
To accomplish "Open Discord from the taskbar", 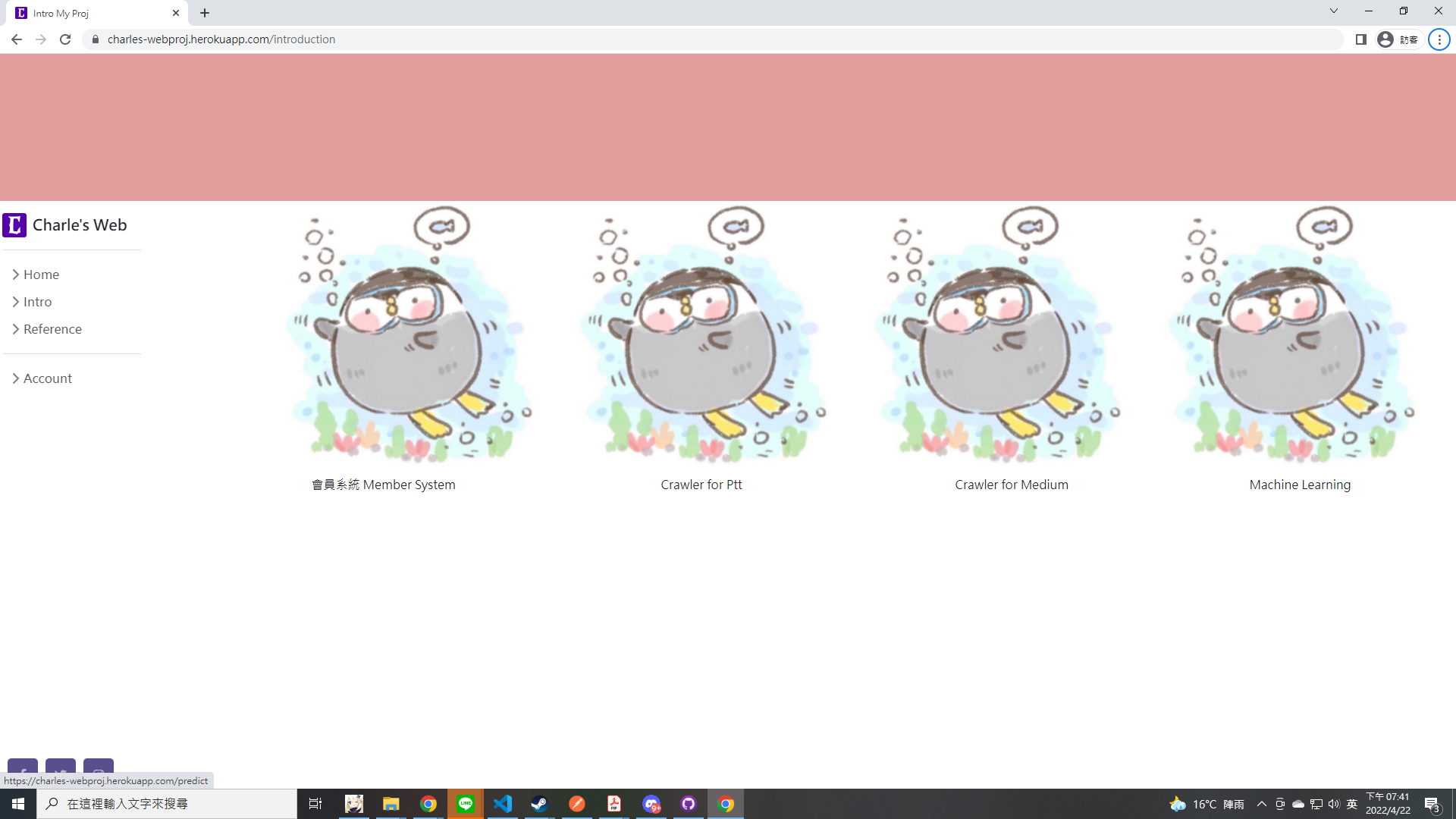I will point(651,804).
